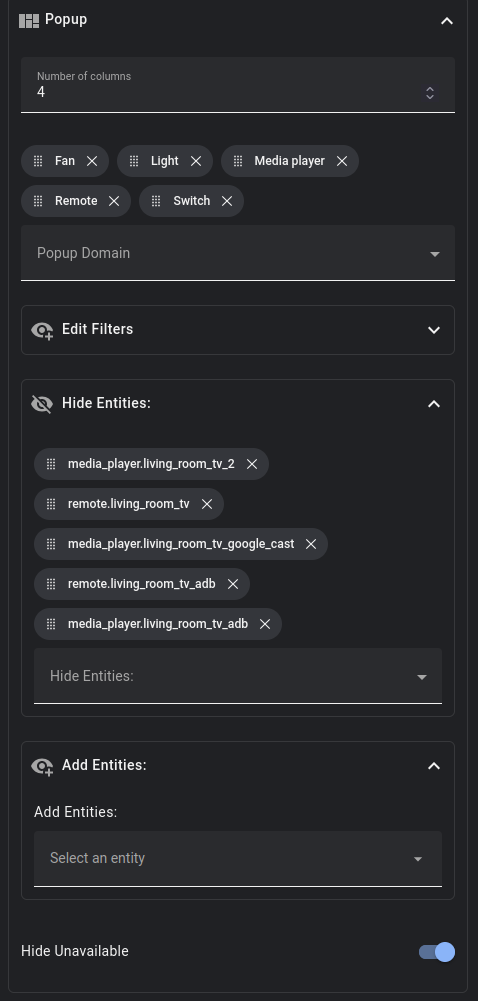Collapse the Add Entities section
Screen dimensions: 478x1001
[x=434, y=765]
